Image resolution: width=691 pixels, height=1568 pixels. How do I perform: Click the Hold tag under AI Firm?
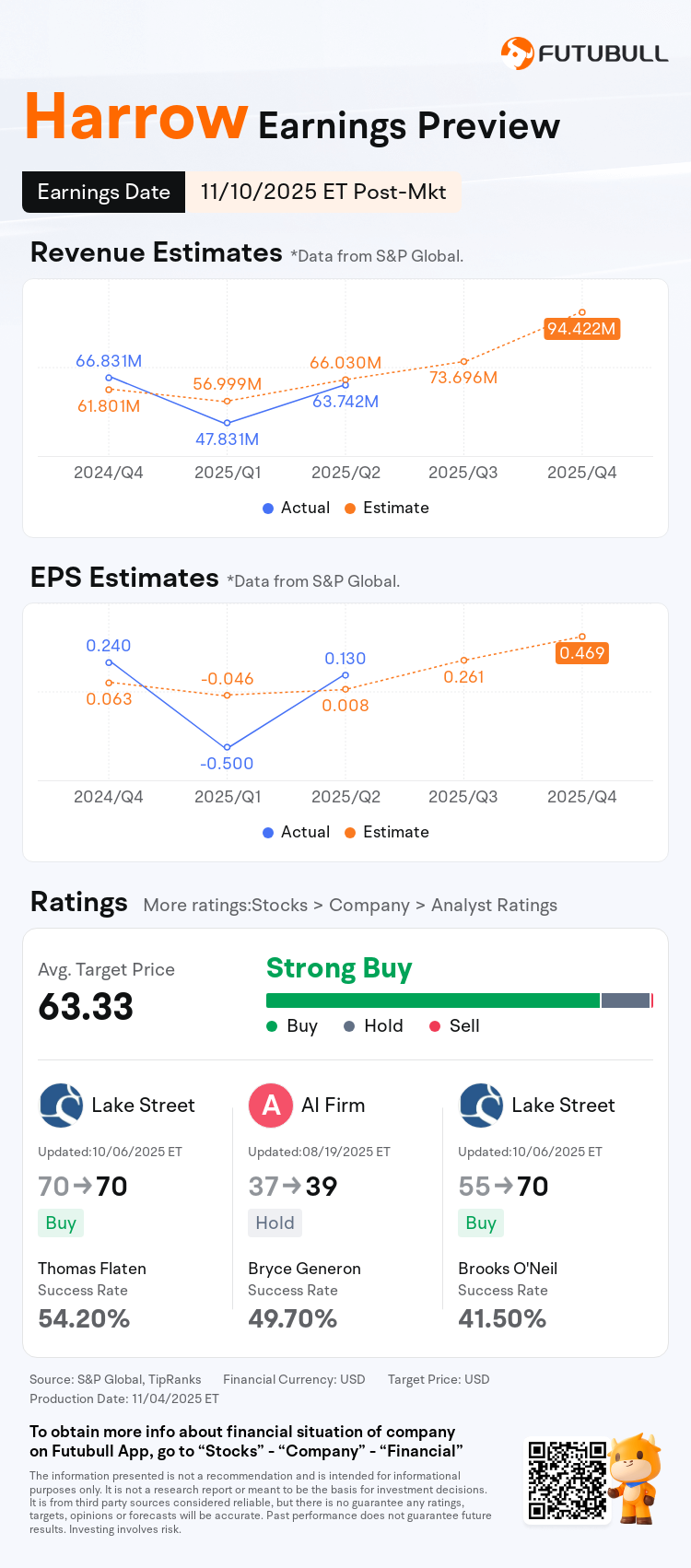[x=275, y=1223]
